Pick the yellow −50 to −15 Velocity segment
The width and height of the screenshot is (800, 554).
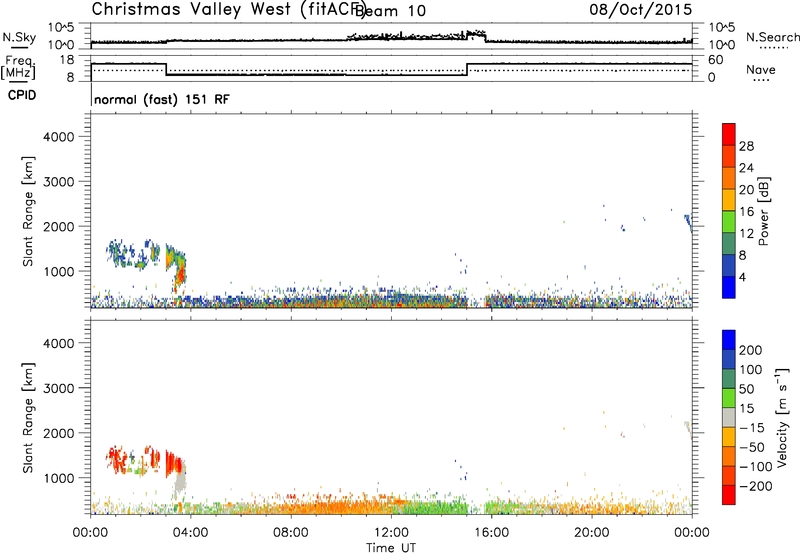729,437
